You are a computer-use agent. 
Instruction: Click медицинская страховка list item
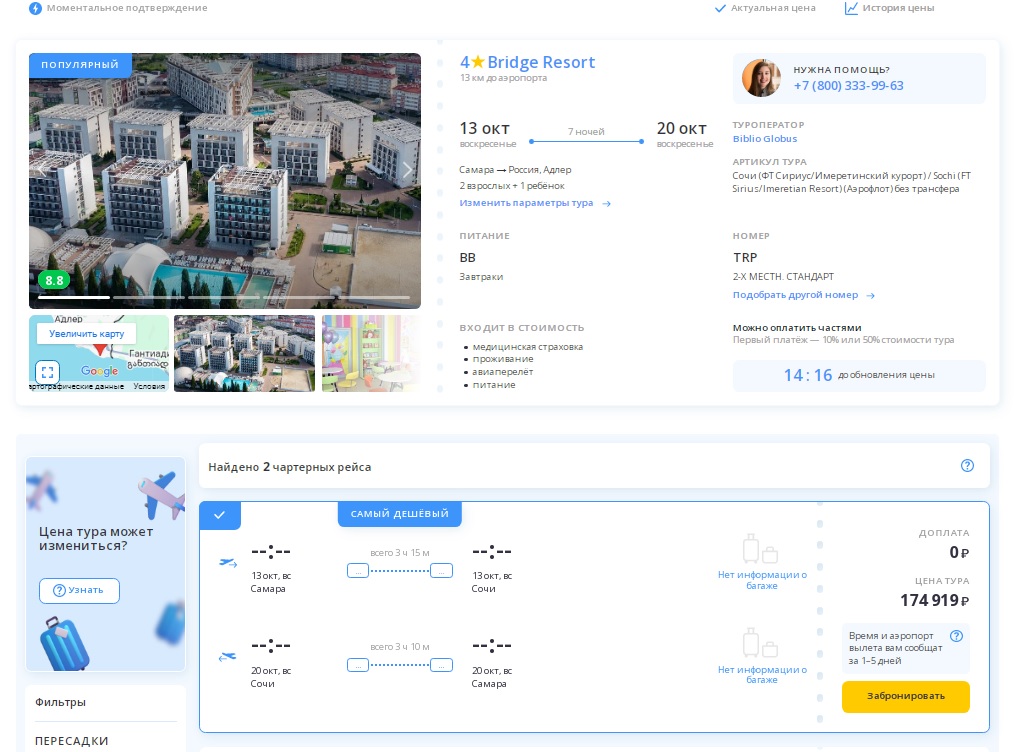[527, 347]
